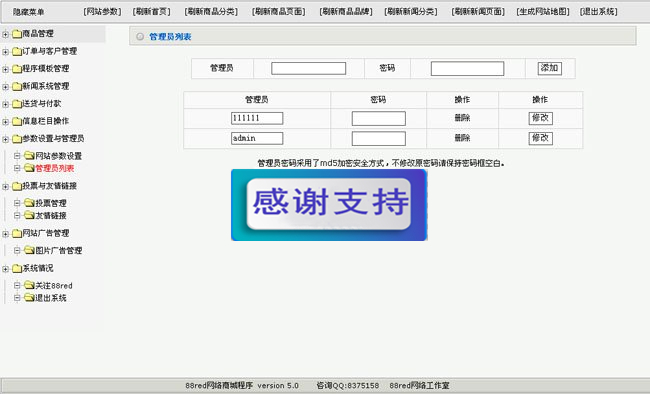
Task: Open 关注88red in the sidebar
Action: point(53,286)
